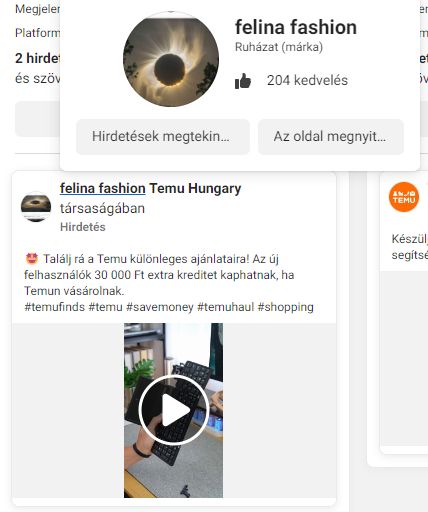Open the 'Hirdetések megtekin...' button
The image size is (428, 512).
pyautogui.click(x=163, y=137)
